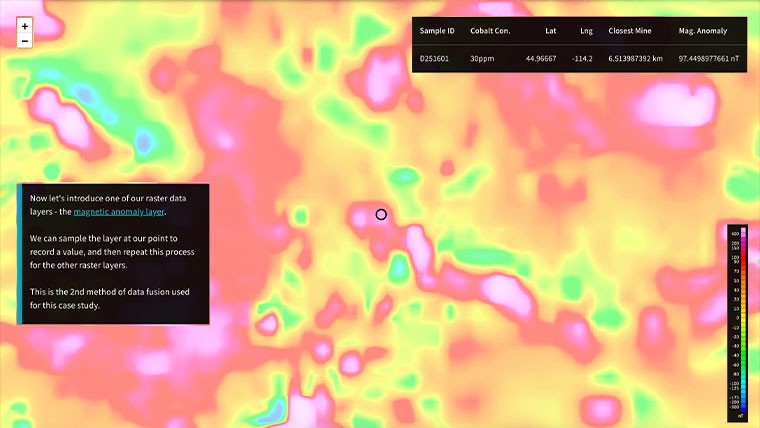Select the Lat column header
760x428 pixels.
click(x=550, y=31)
